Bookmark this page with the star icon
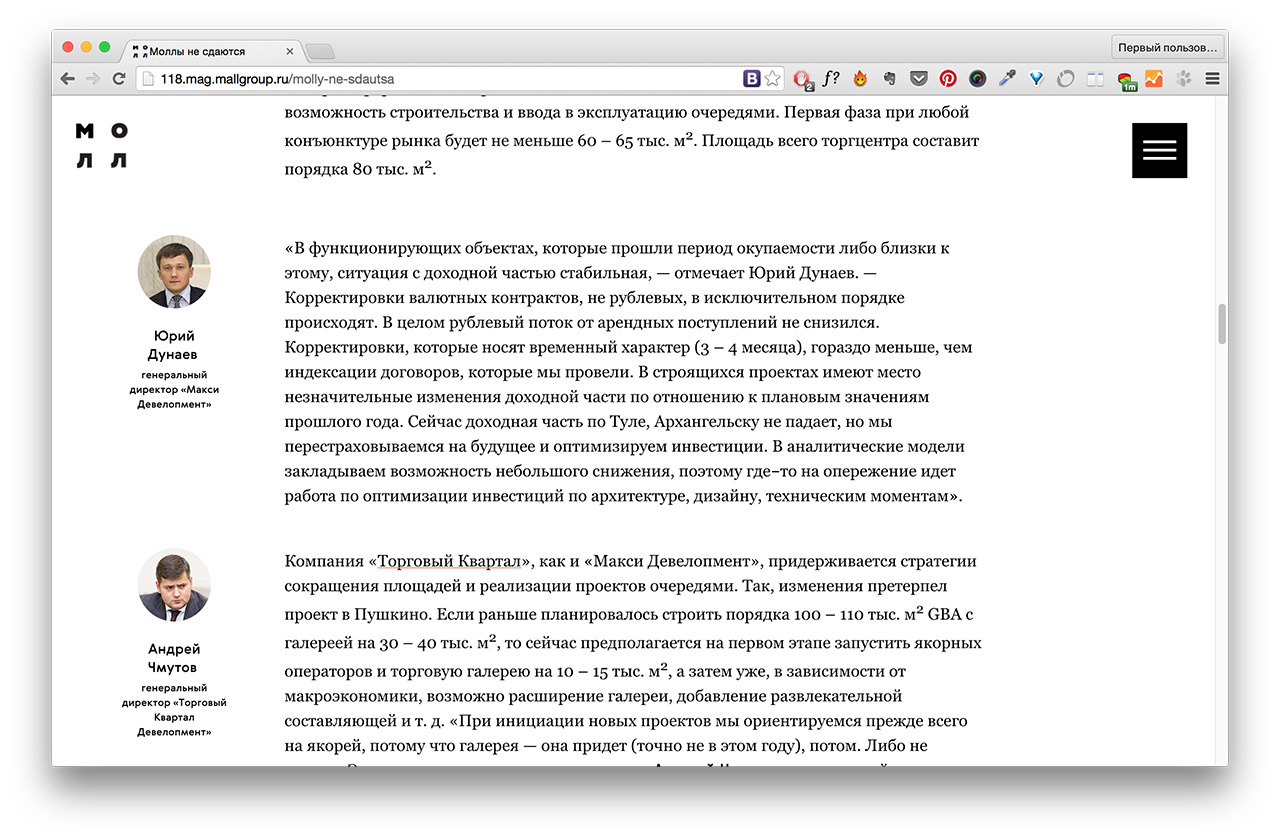 [773, 78]
